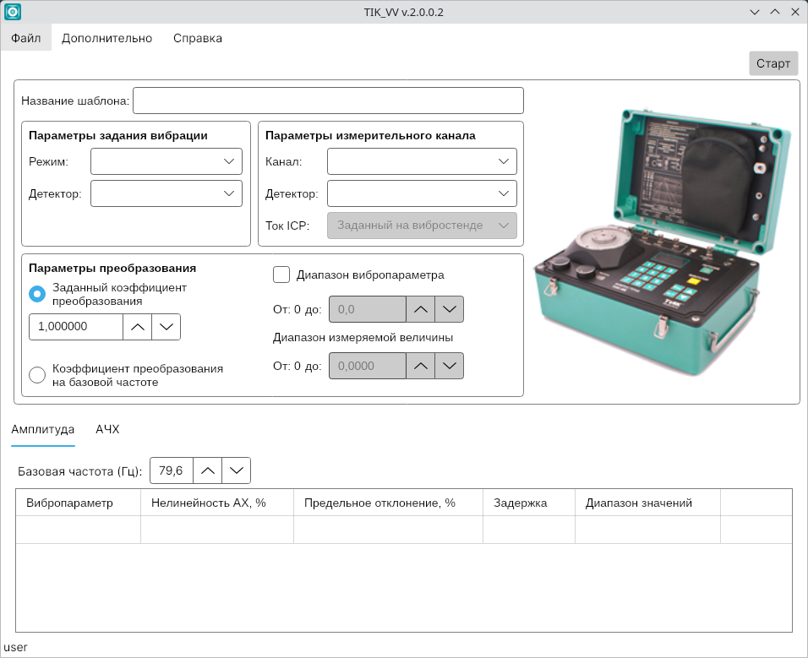808x658 pixels.
Task: Click the vibration calibrator device image
Action: coord(662,241)
